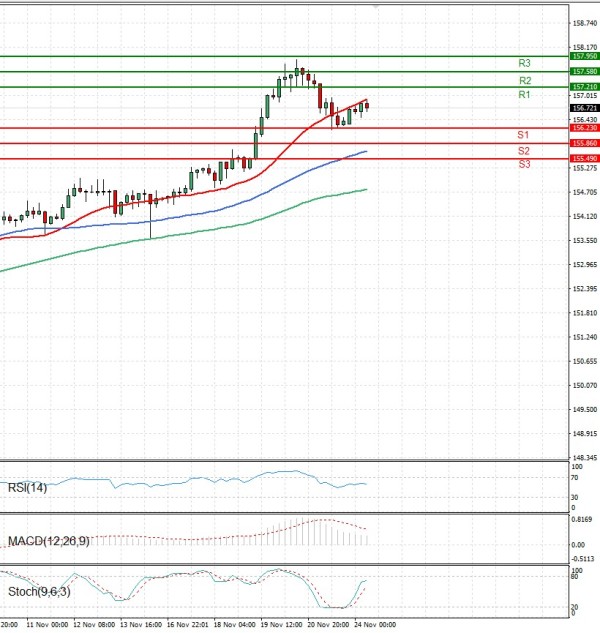The image size is (600, 633).
Task: Click the 154.700 value on price axis
Action: pos(584,192)
